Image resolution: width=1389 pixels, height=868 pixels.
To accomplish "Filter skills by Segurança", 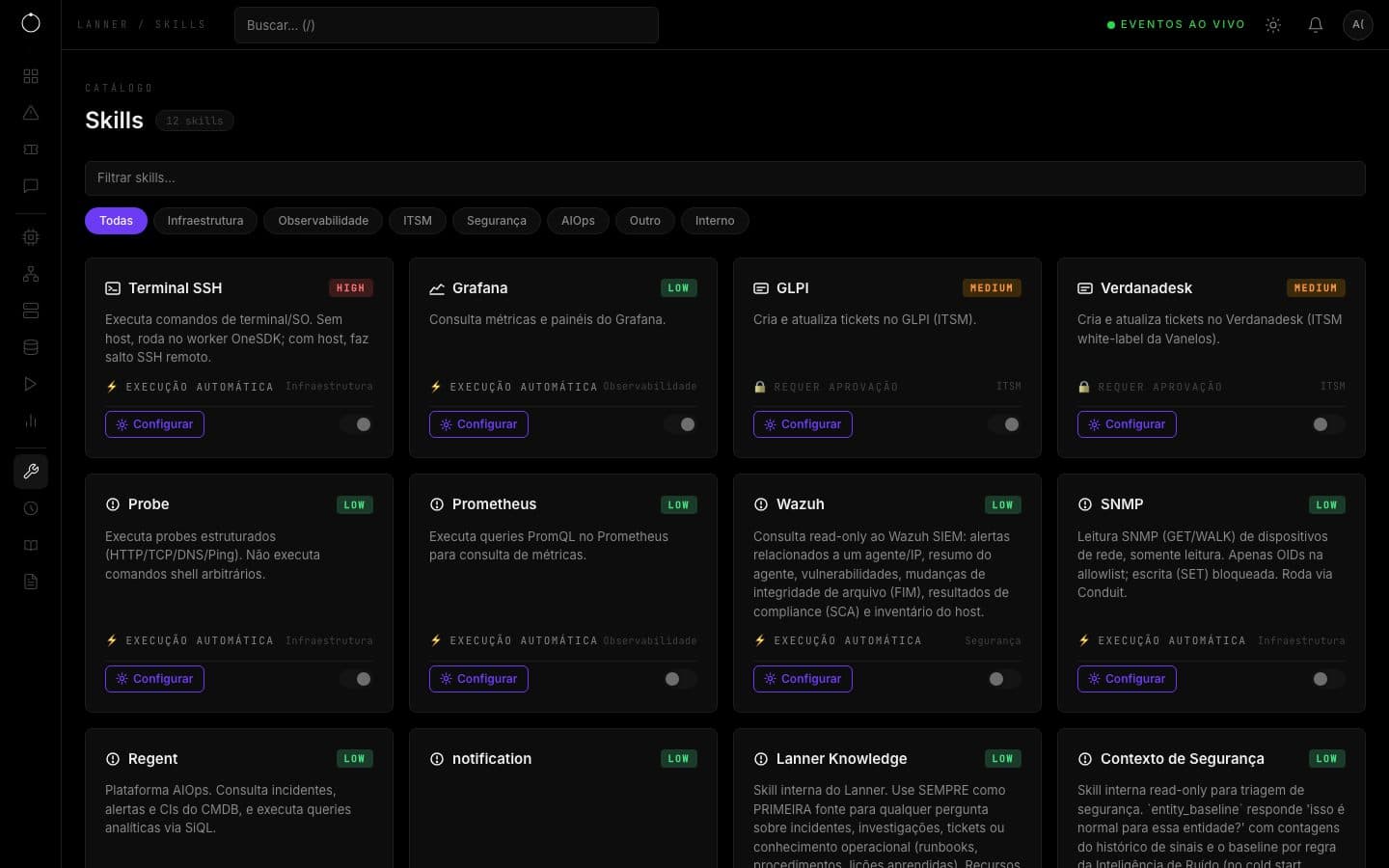I will [497, 221].
